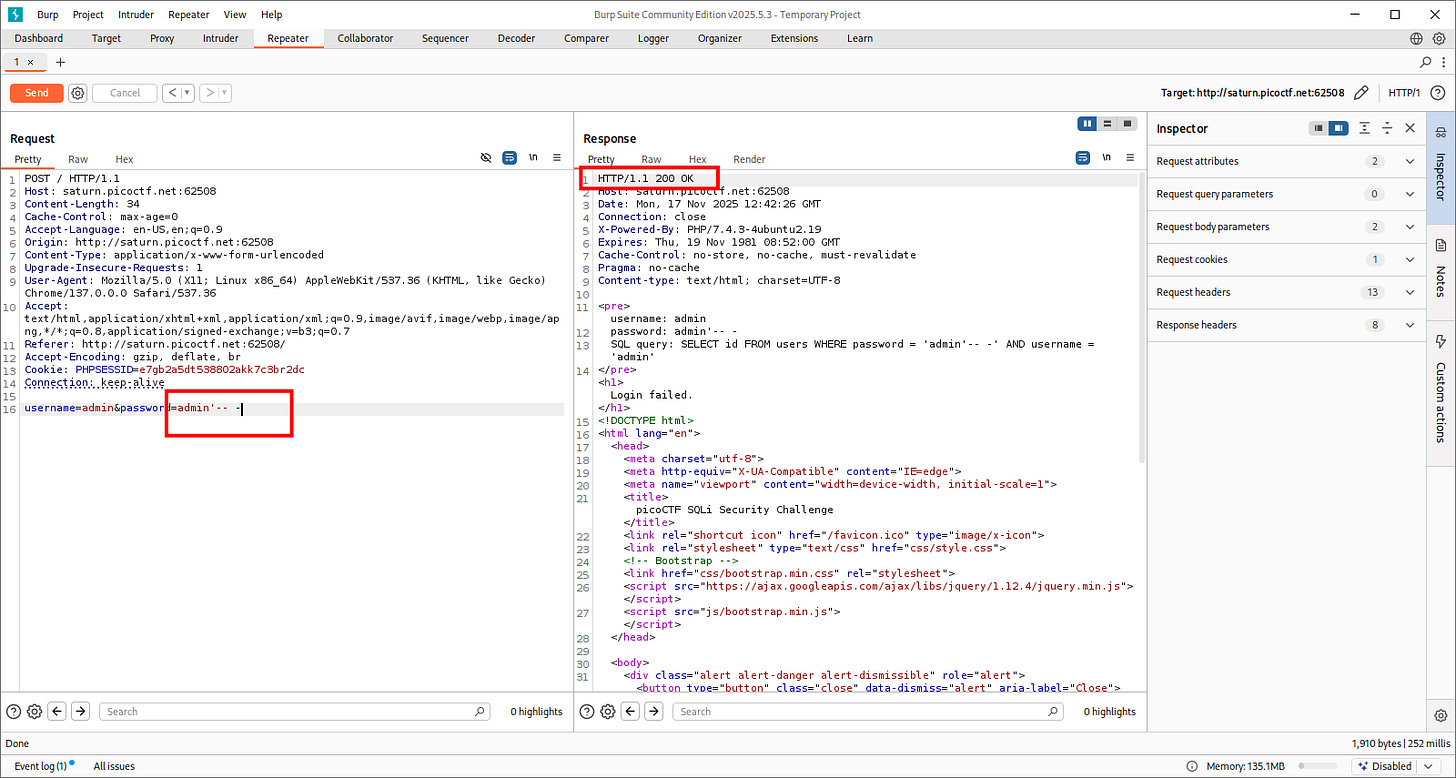Toggle hide non-printable eye icon in Request
The width and height of the screenshot is (1456, 778).
click(486, 158)
